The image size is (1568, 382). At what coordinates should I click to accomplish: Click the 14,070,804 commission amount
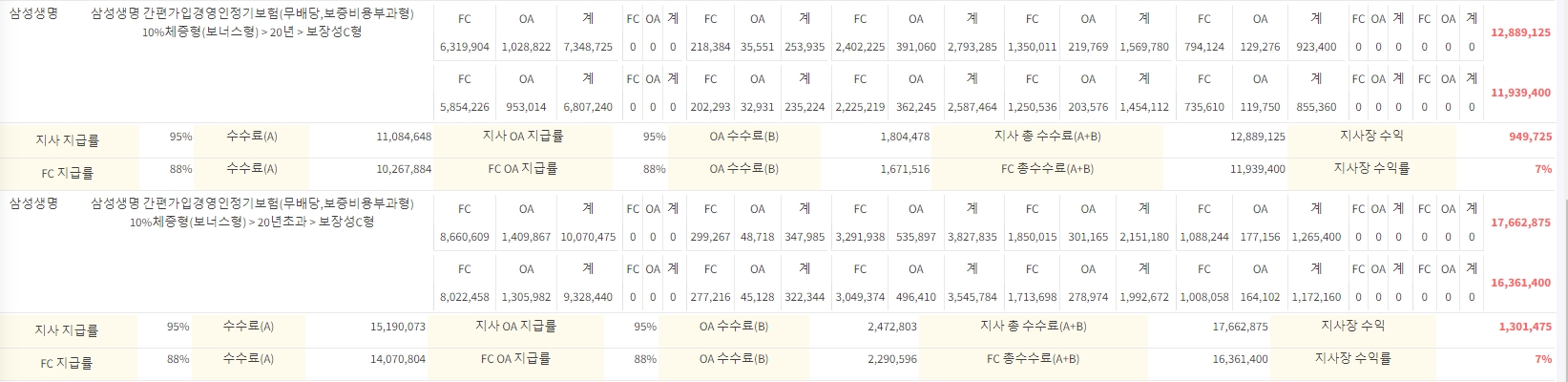(x=397, y=359)
